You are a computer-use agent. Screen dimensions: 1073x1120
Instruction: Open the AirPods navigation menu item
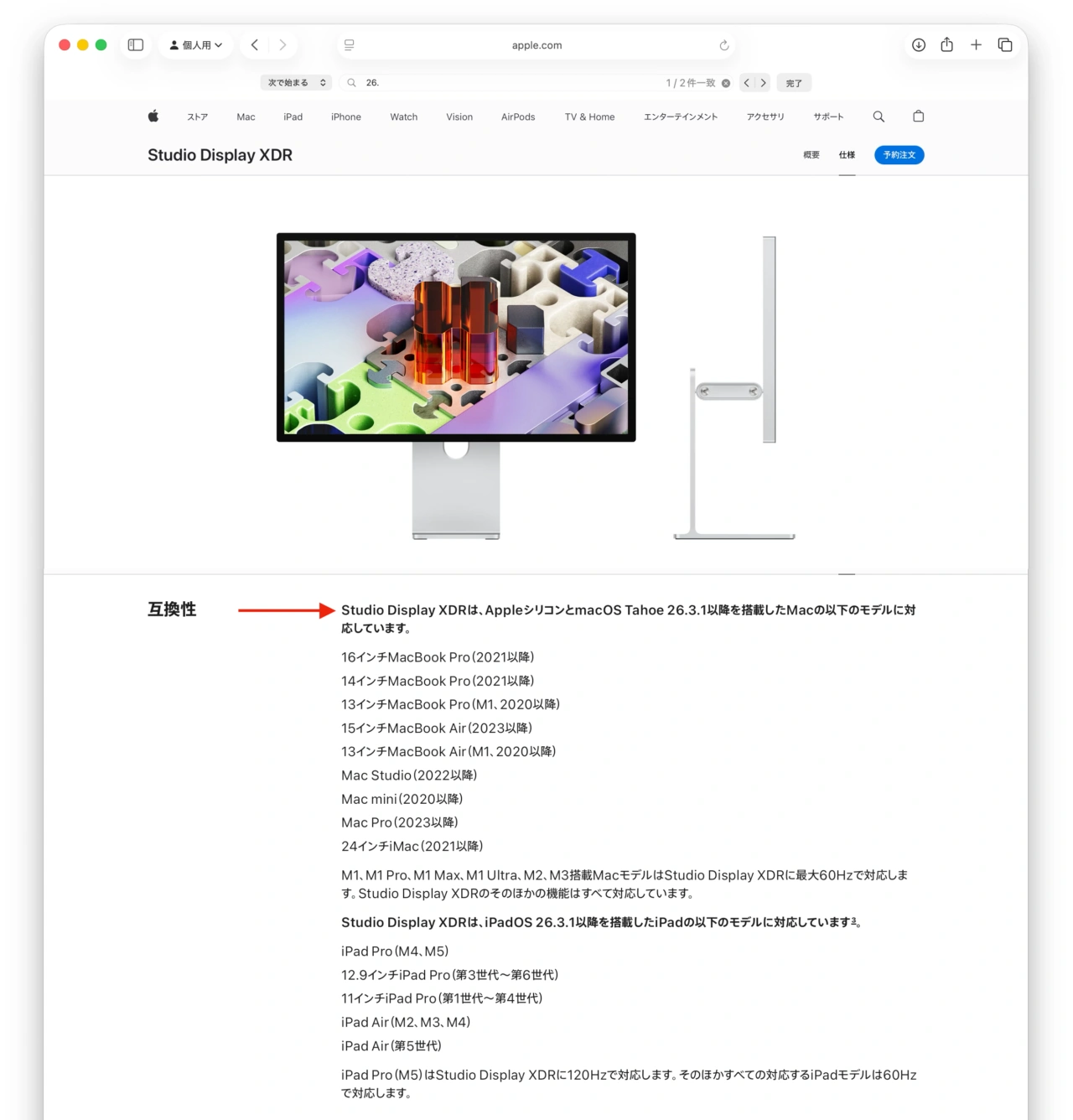tap(517, 117)
